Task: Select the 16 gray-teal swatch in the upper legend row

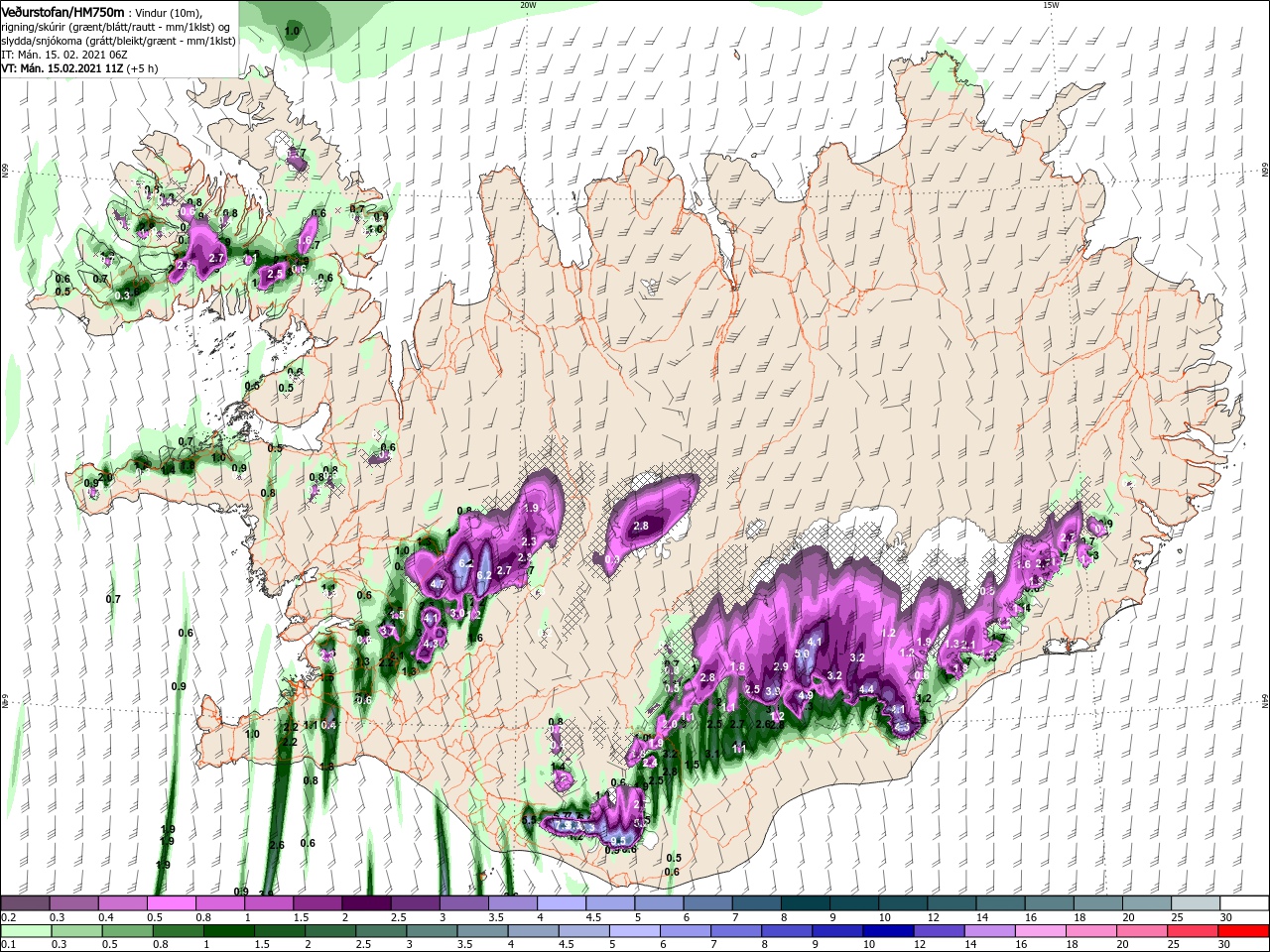Action: click(x=1050, y=903)
